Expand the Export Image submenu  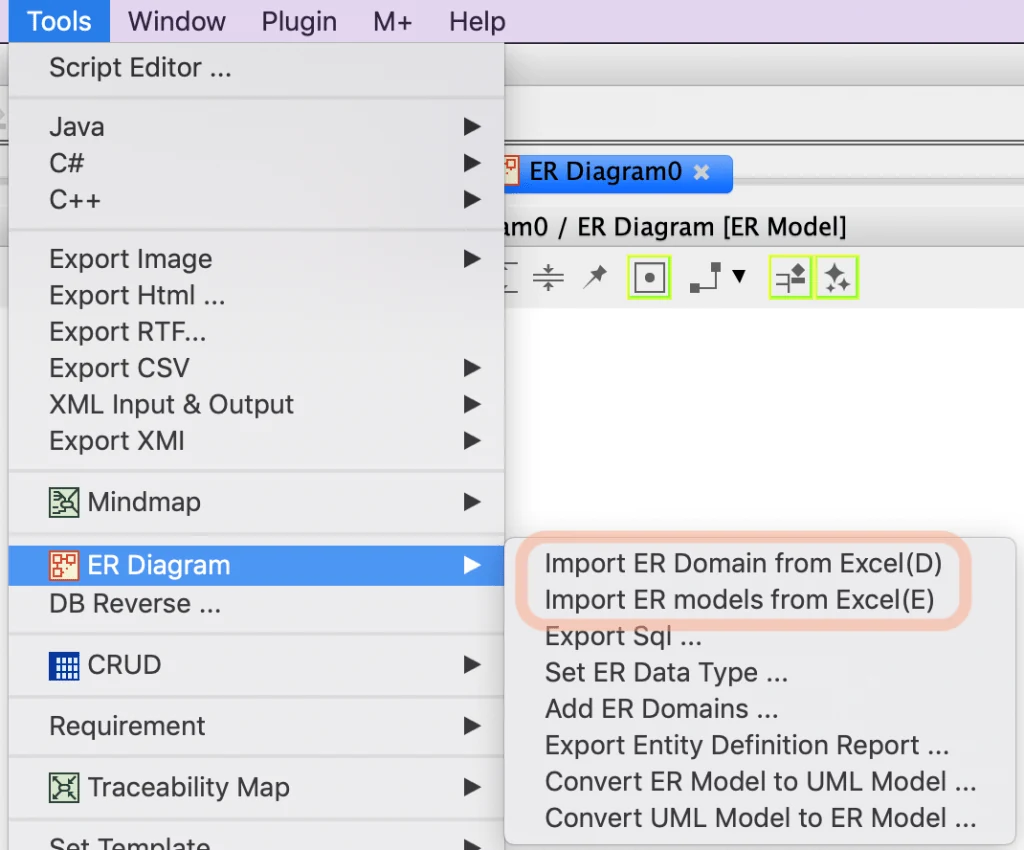click(256, 259)
